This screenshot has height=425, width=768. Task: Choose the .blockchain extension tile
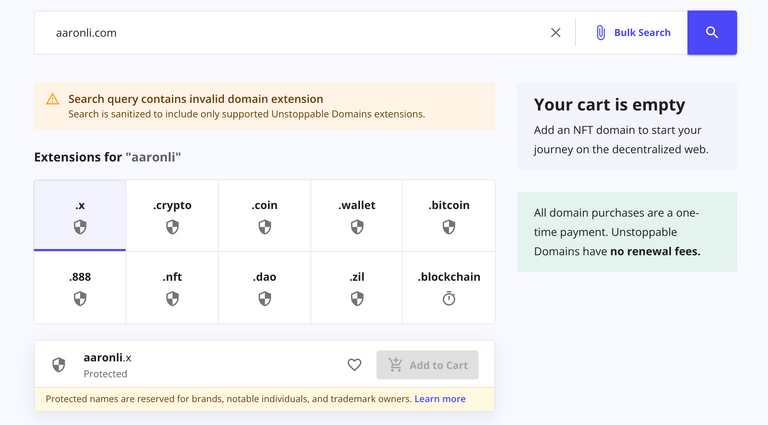449,287
